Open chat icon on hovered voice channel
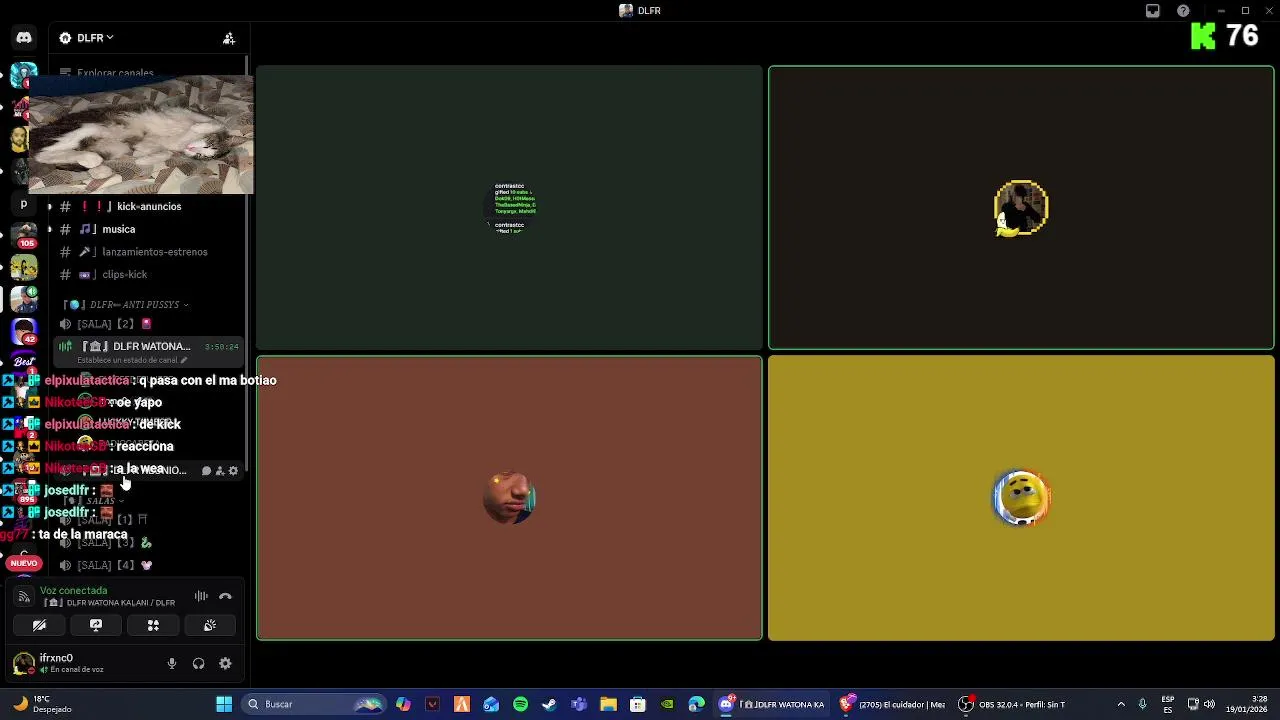Image resolution: width=1280 pixels, height=720 pixels. [x=206, y=470]
